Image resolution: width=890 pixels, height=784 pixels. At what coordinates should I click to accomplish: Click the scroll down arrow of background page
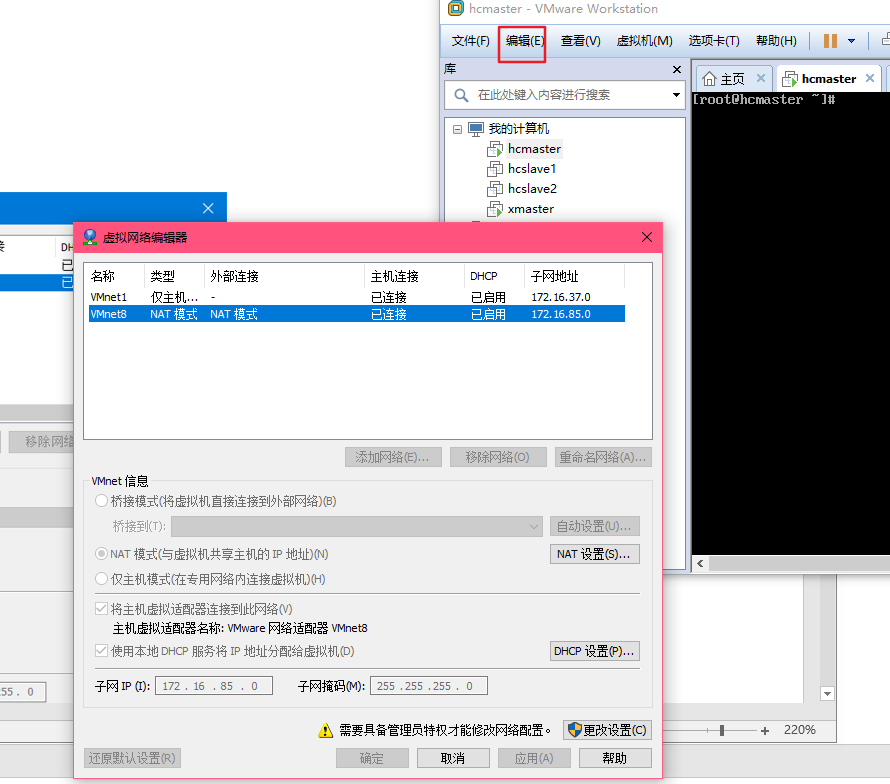click(x=827, y=693)
